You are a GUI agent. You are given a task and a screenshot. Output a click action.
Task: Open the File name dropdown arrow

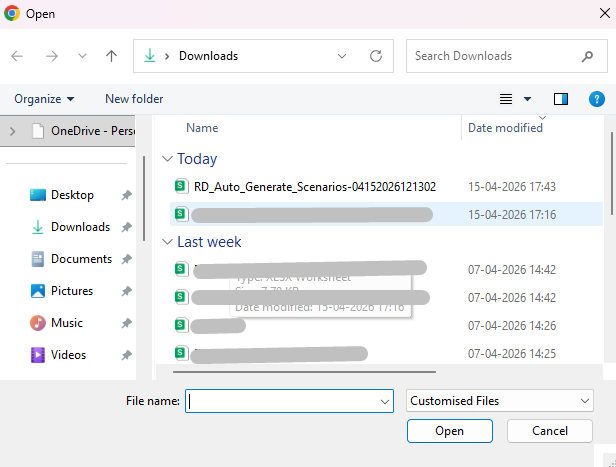(385, 401)
